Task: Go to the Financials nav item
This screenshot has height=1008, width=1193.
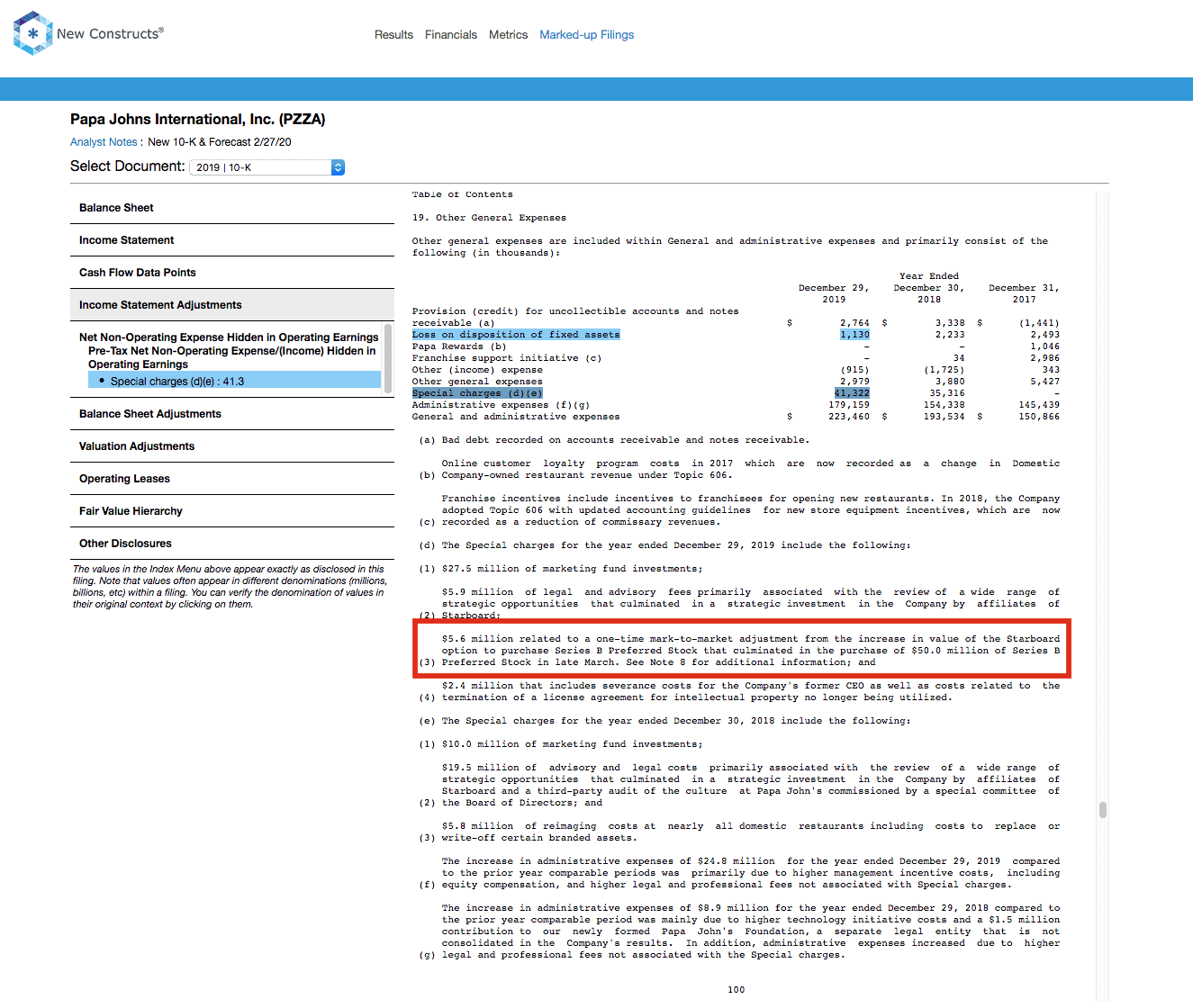Action: 451,35
